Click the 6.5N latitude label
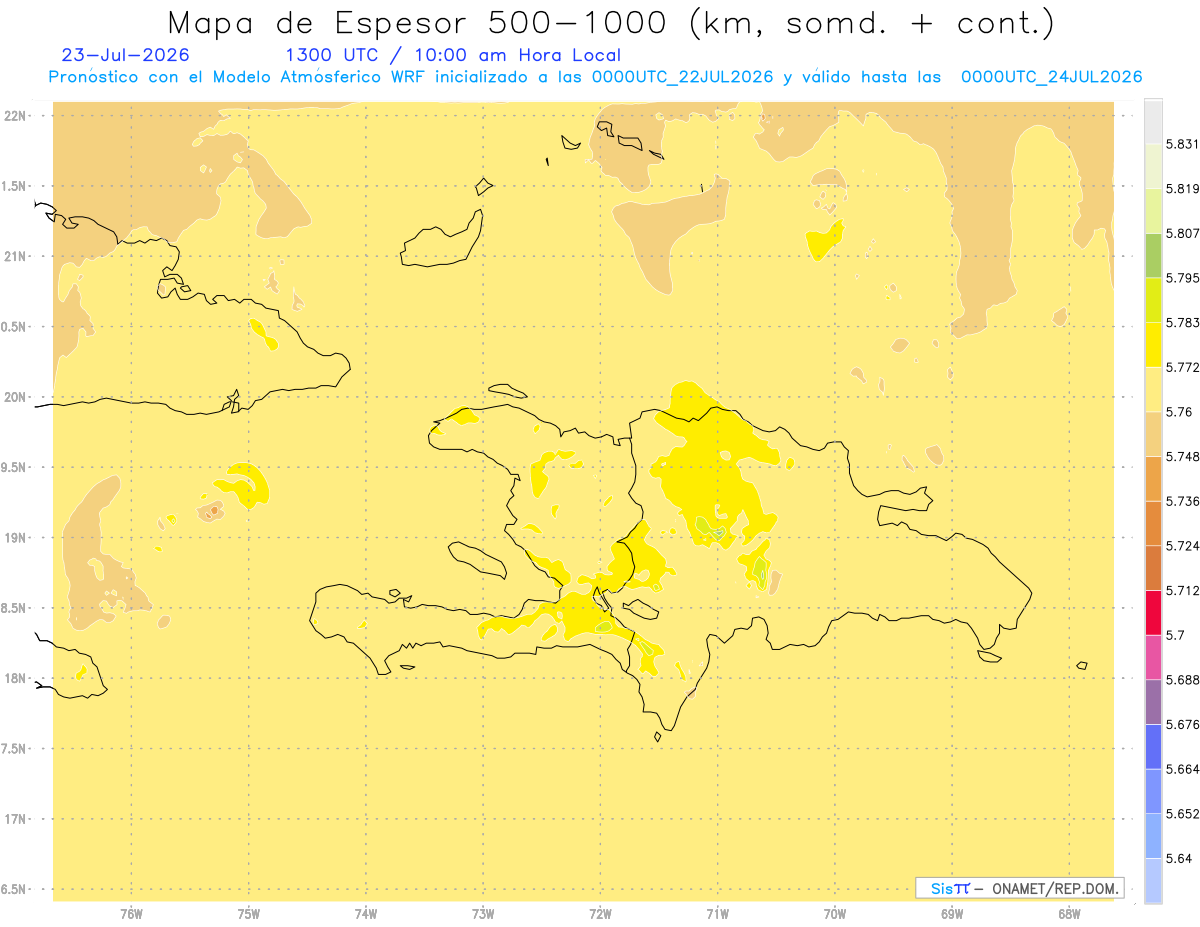This screenshot has width=1200, height=927. (14, 889)
